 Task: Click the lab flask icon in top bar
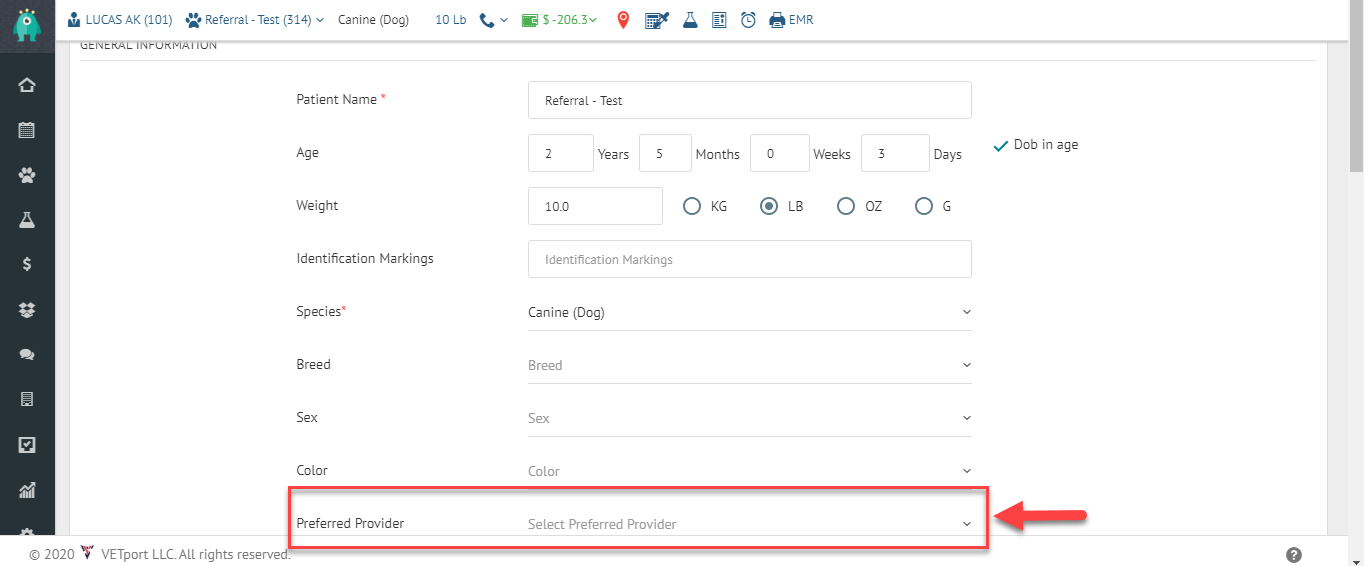(x=690, y=19)
